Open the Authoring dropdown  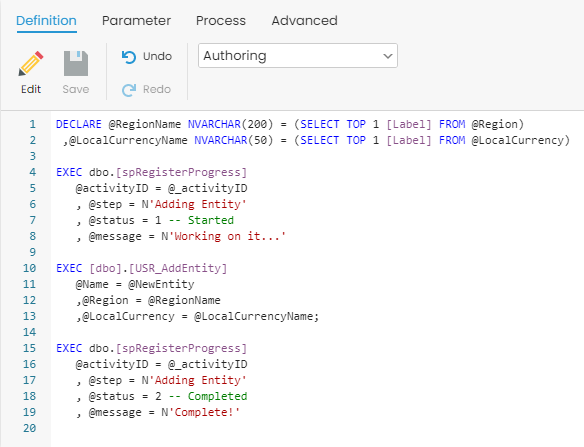point(298,56)
